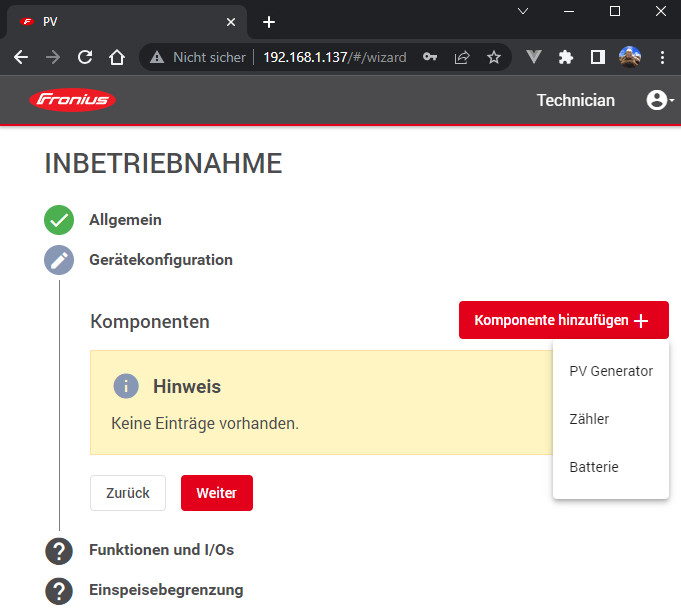The image size is (681, 614).
Task: Bookmark this page with the star icon
Action: (x=493, y=58)
